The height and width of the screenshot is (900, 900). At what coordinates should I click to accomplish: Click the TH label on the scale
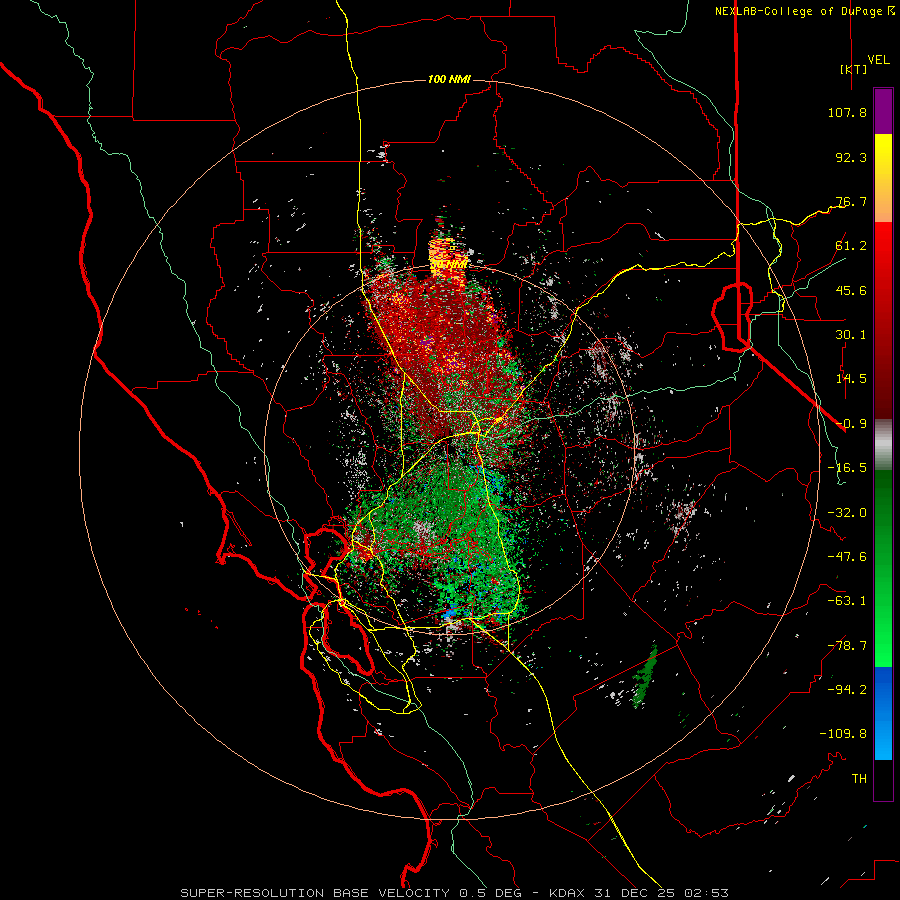(859, 779)
